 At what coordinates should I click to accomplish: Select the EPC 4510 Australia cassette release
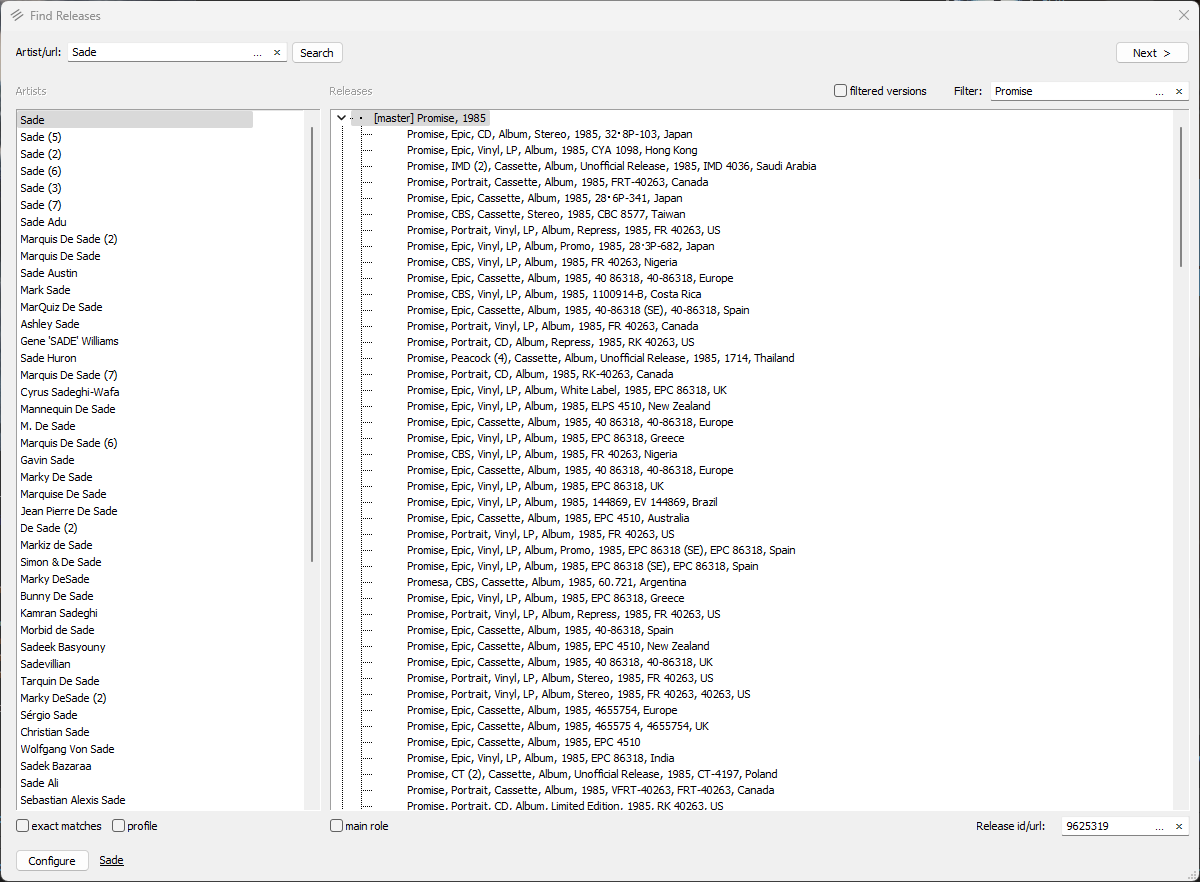[x=547, y=518]
